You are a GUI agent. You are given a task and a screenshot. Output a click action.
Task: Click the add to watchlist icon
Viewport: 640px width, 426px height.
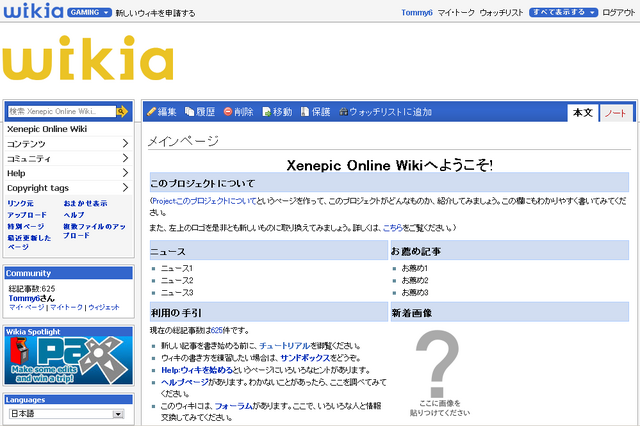(x=343, y=112)
